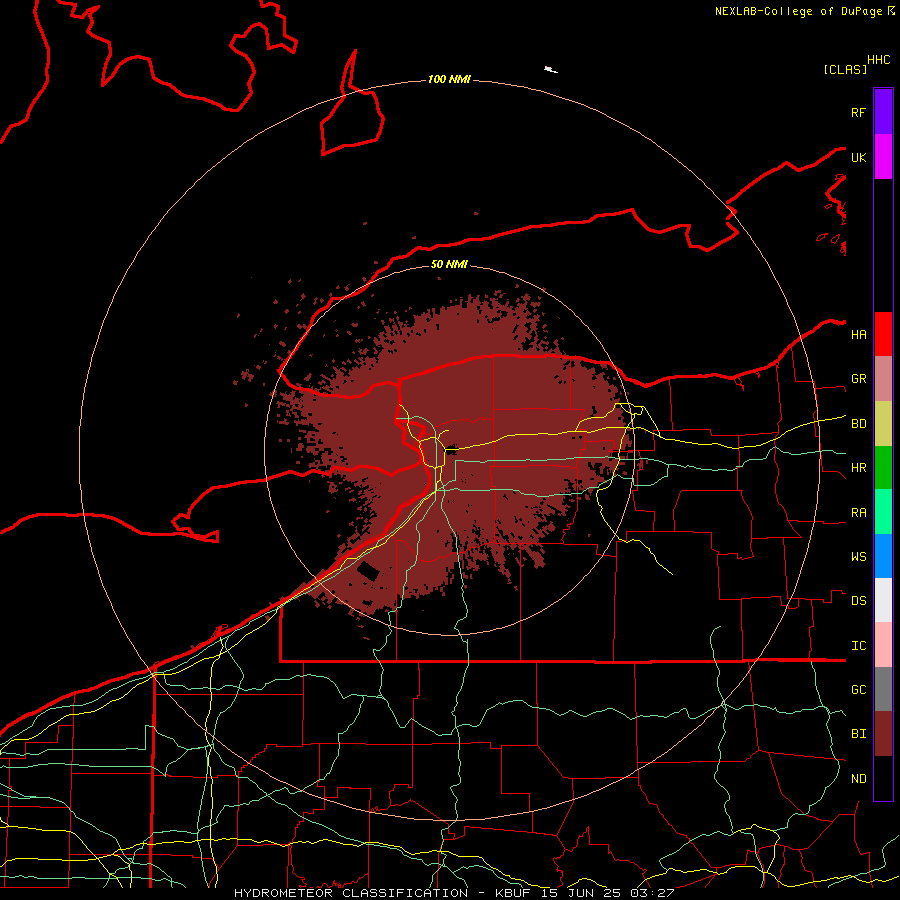The width and height of the screenshot is (900, 900).
Task: Click the RF purple legend swatch
Action: (883, 112)
